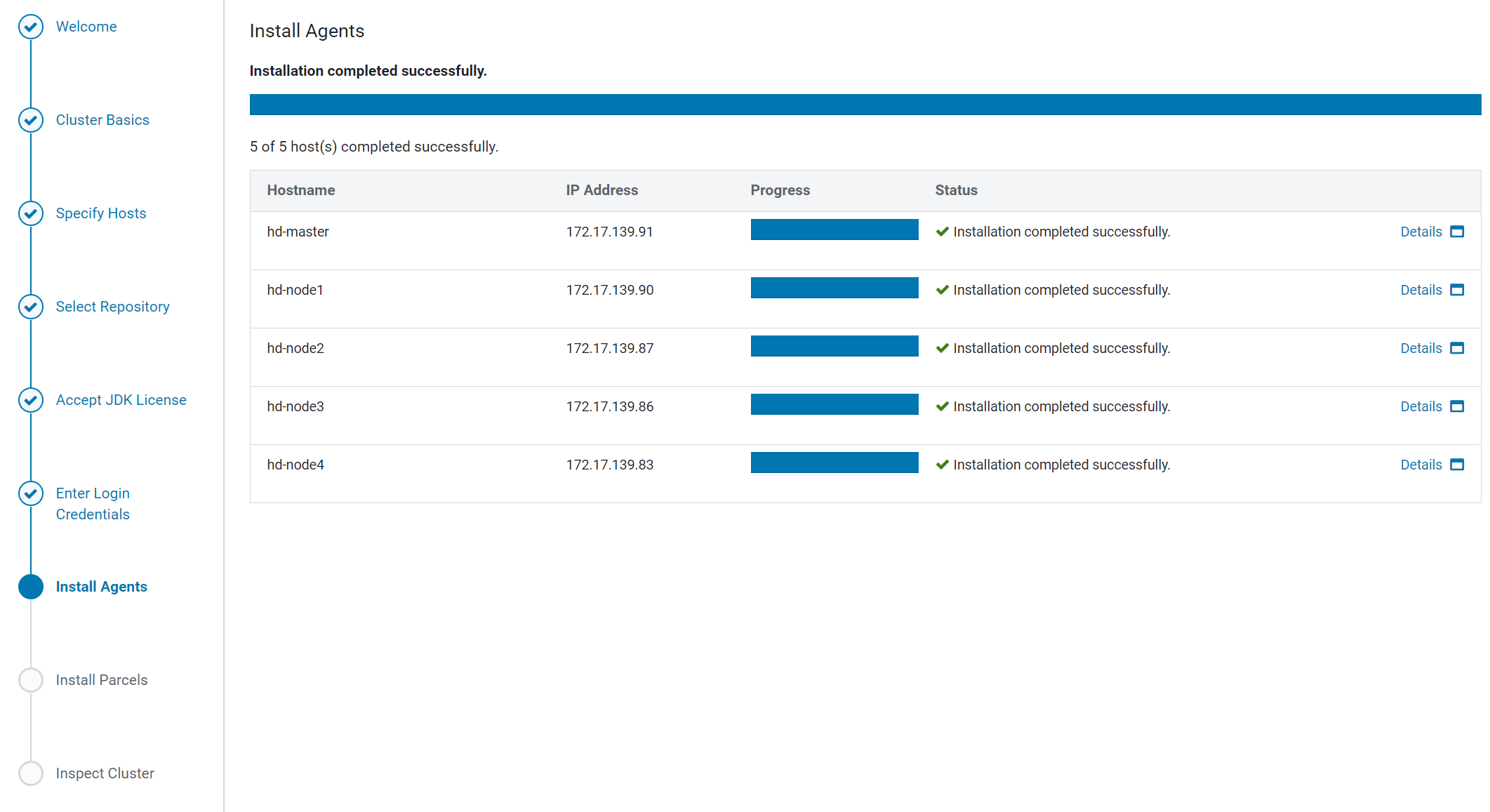The image size is (1490, 812).
Task: Open Enter Login Credentials step
Action: (x=93, y=504)
